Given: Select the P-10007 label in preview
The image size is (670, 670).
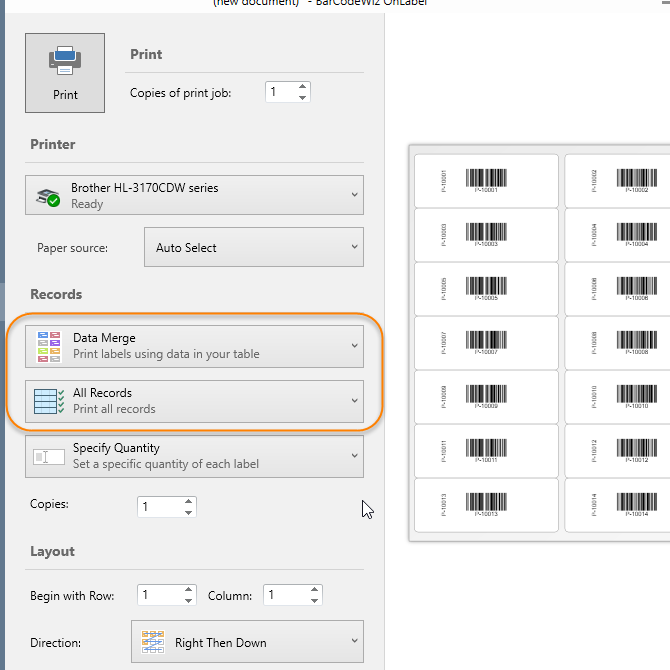Looking at the screenshot, I should point(486,343).
